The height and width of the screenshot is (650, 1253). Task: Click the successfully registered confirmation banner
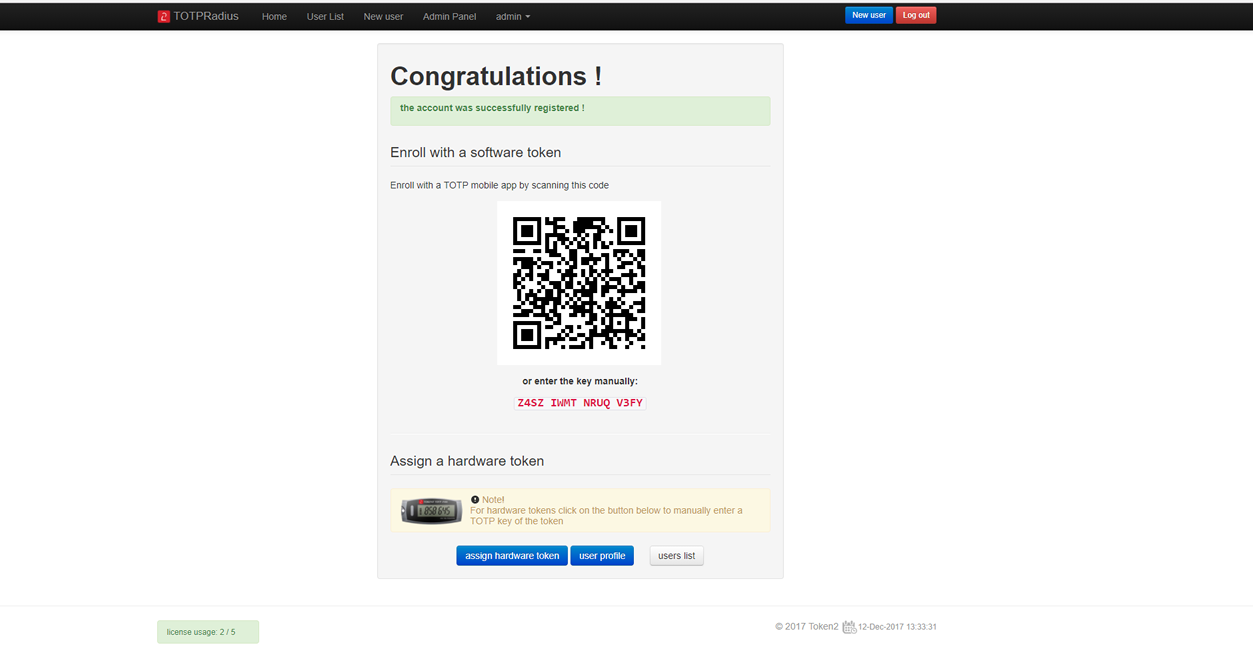579,110
